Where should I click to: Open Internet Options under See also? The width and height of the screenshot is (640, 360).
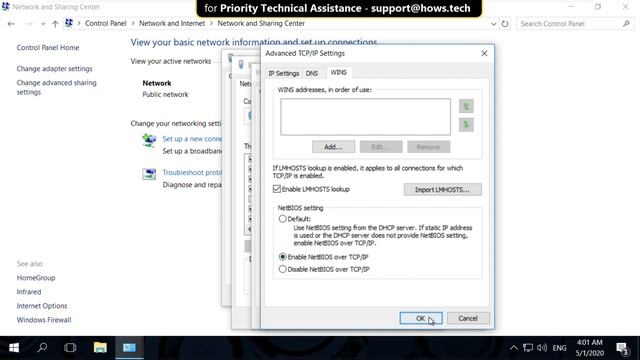42,306
